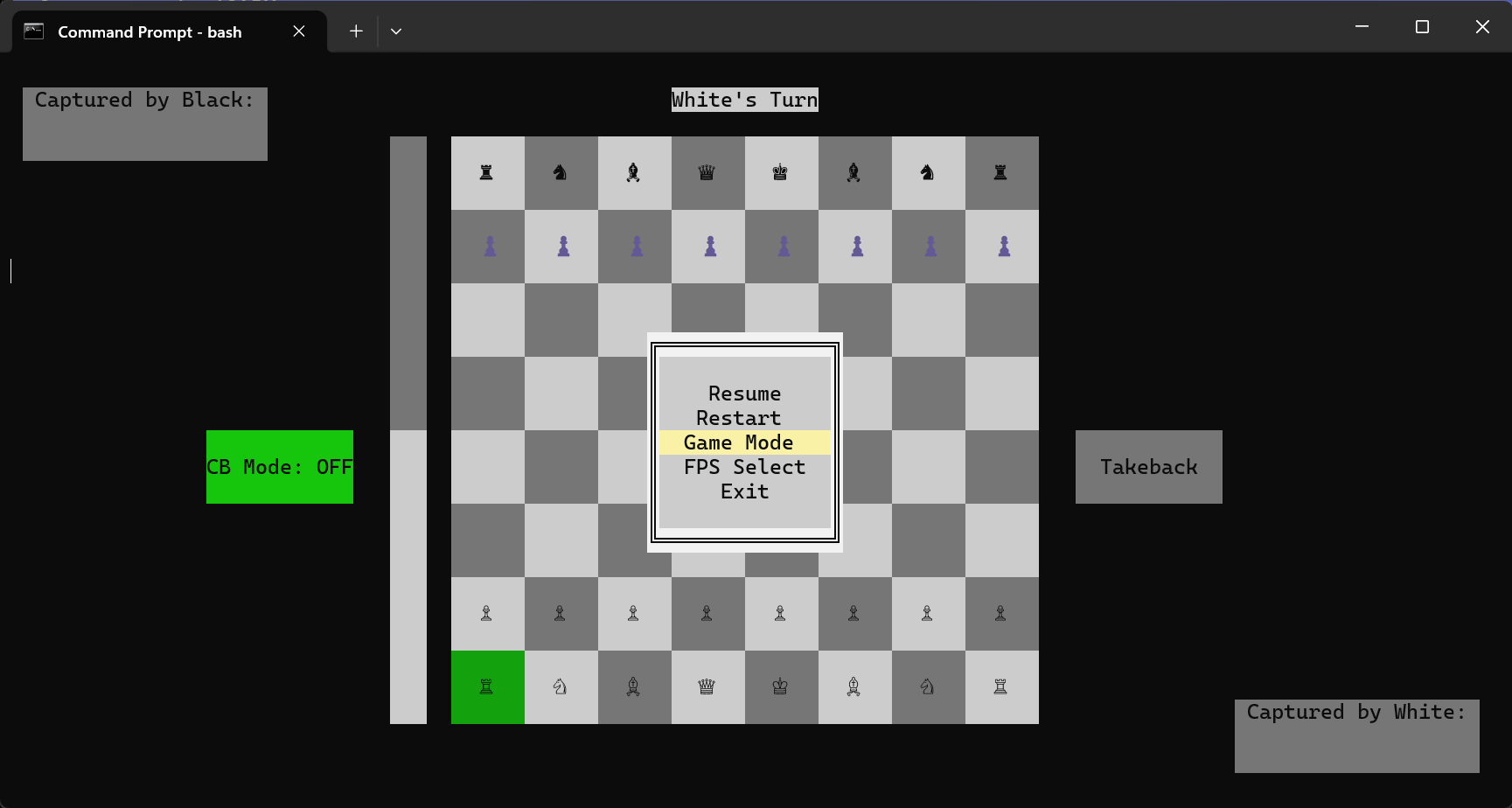
Task: Select the black rook on h8
Action: click(1001, 172)
